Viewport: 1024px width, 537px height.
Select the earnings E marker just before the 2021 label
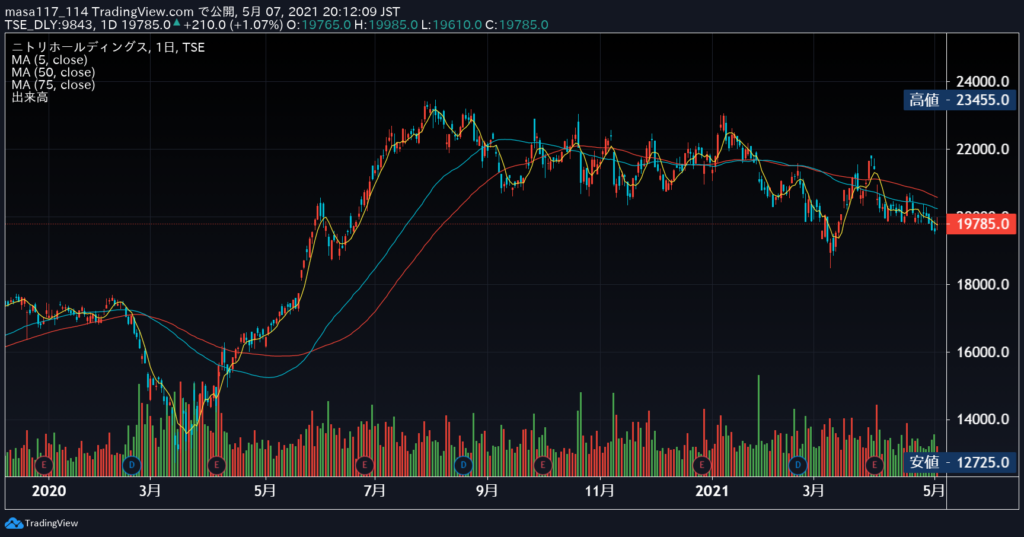click(x=701, y=465)
